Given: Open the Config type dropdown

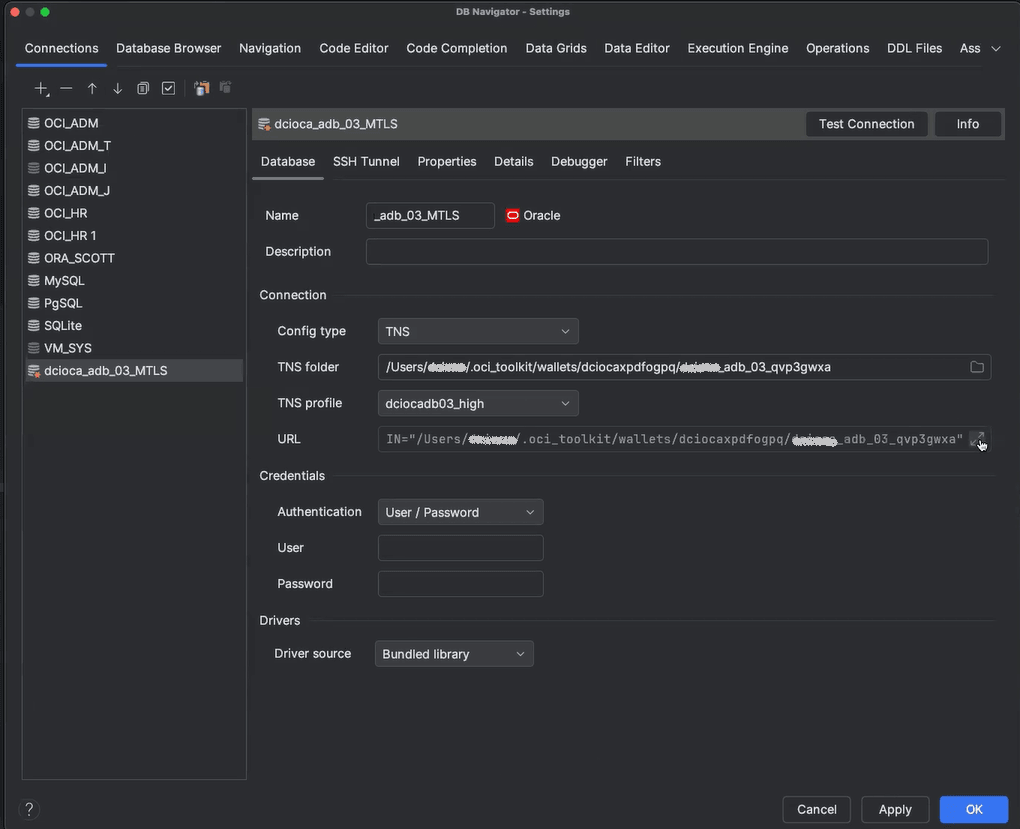Looking at the screenshot, I should (x=477, y=330).
